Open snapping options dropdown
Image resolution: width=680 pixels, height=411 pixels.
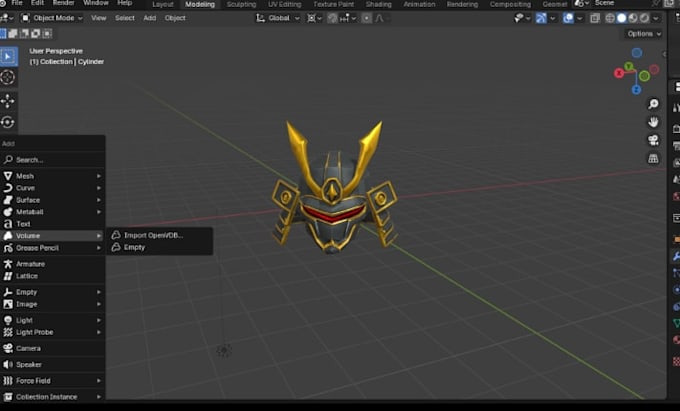348,18
